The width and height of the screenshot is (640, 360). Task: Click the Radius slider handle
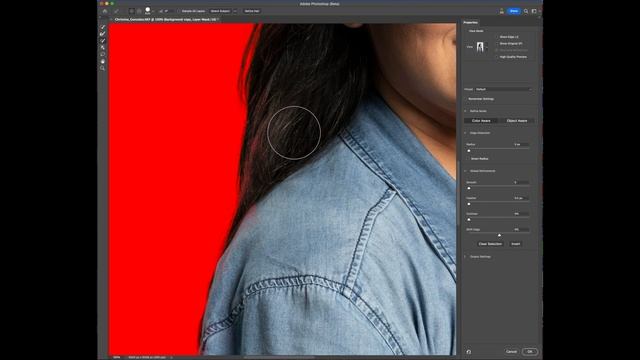point(469,151)
